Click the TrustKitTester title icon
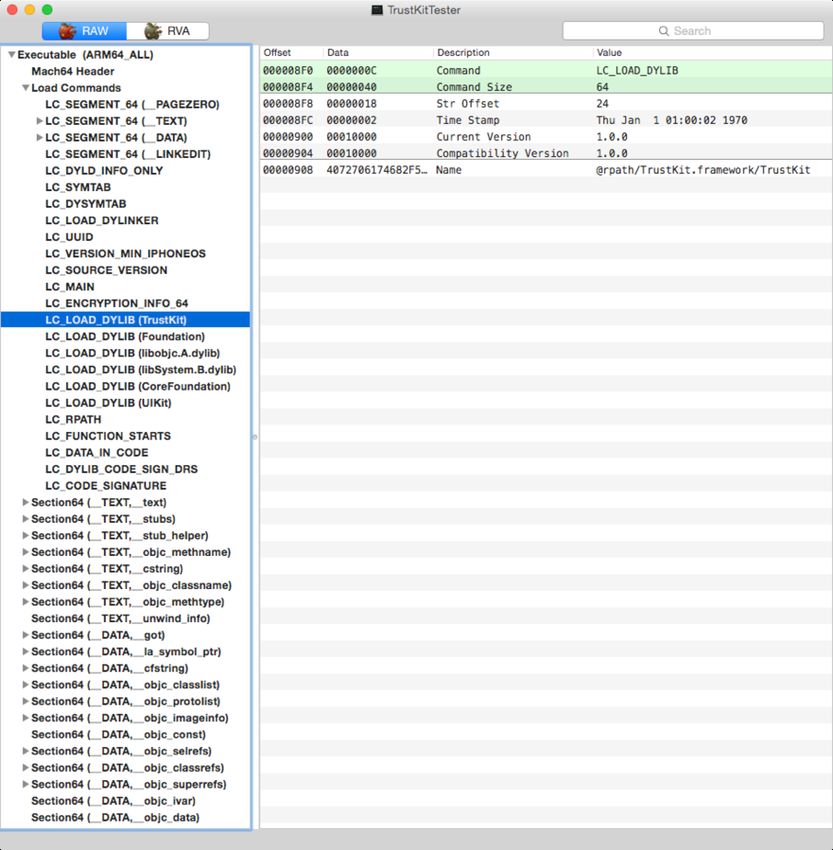The height and width of the screenshot is (850, 833). [x=377, y=10]
